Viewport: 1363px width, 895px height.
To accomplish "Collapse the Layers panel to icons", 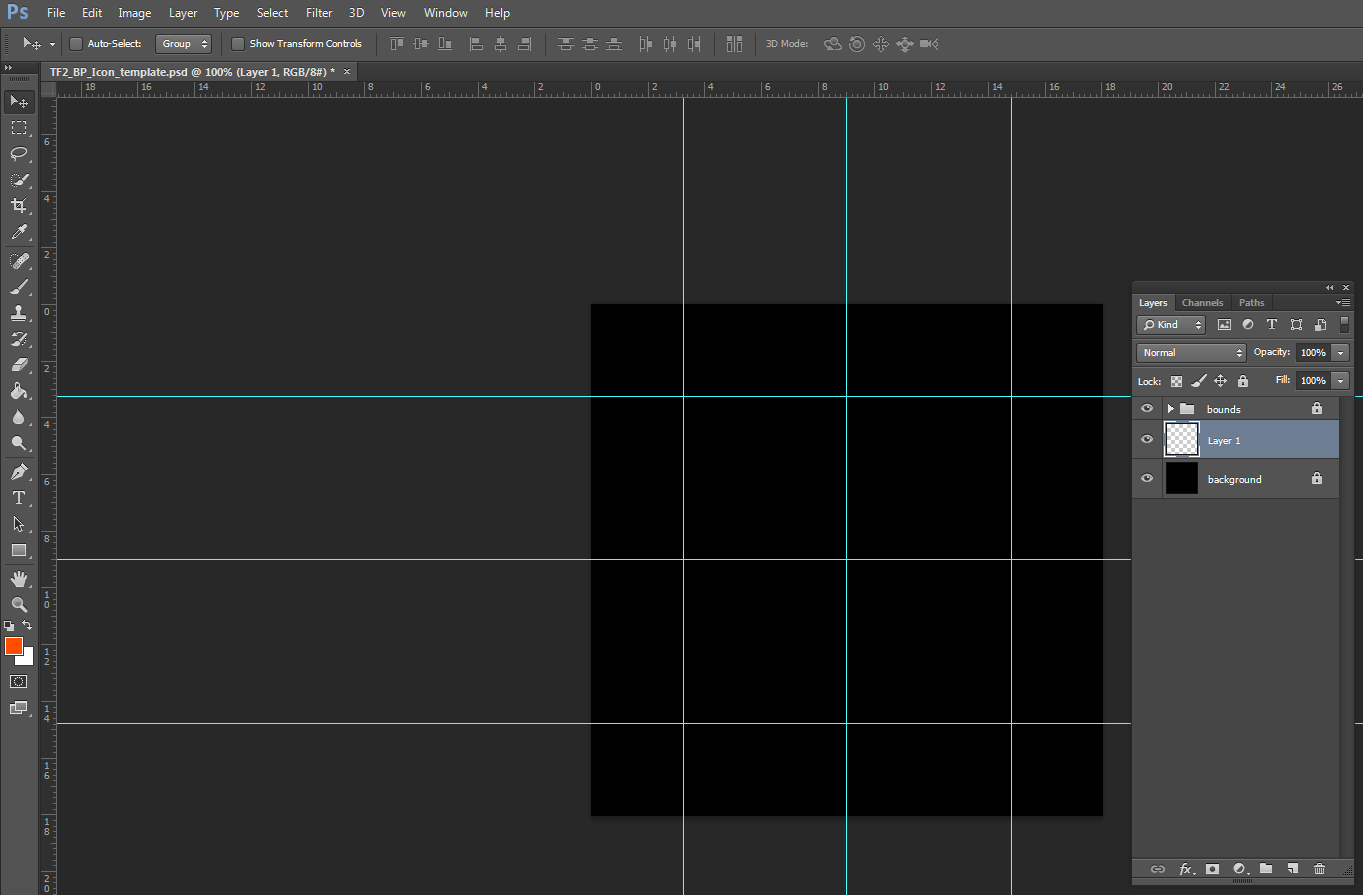I will [x=1330, y=288].
